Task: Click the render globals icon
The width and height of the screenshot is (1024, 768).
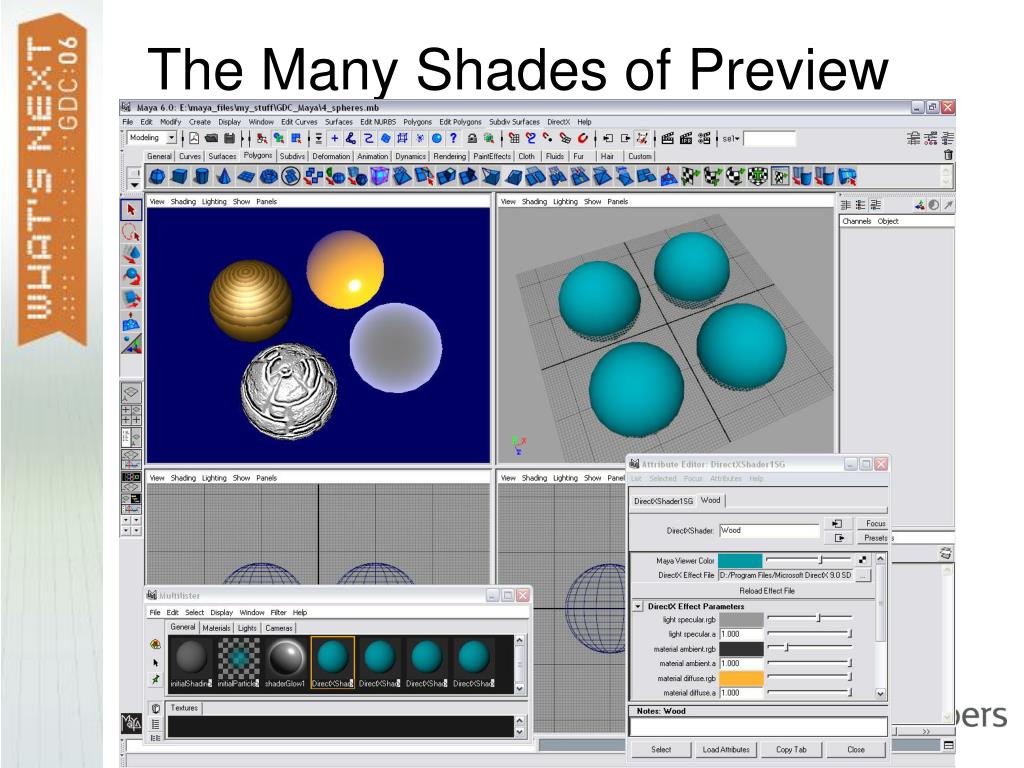Action: coord(704,138)
